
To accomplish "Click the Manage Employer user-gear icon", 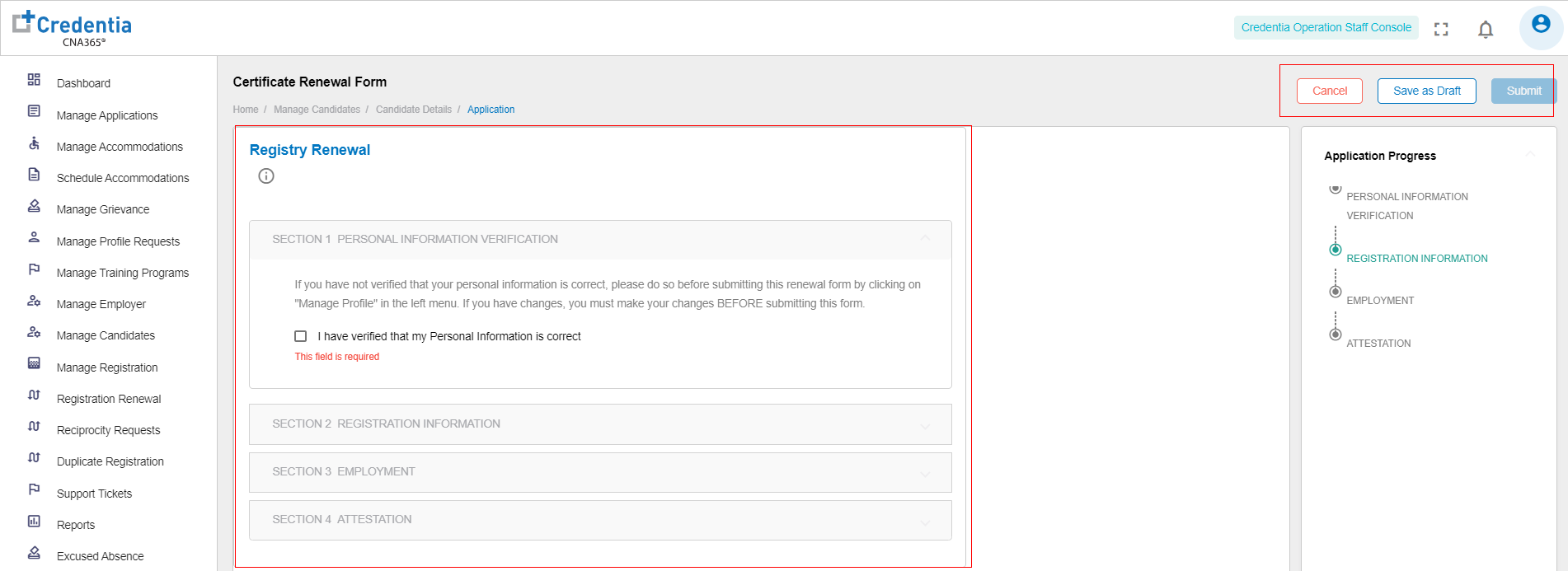I will [x=34, y=301].
